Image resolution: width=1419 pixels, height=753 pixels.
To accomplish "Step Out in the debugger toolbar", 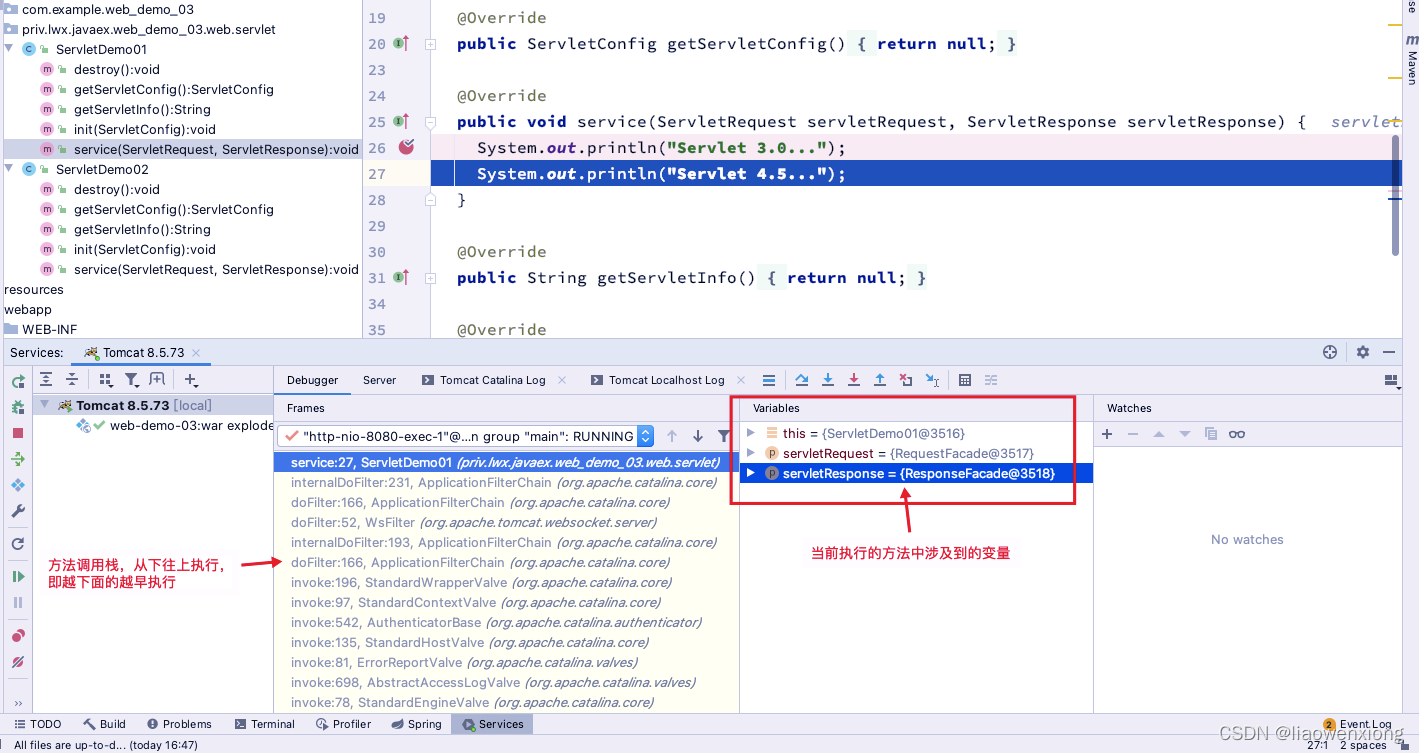I will (880, 380).
